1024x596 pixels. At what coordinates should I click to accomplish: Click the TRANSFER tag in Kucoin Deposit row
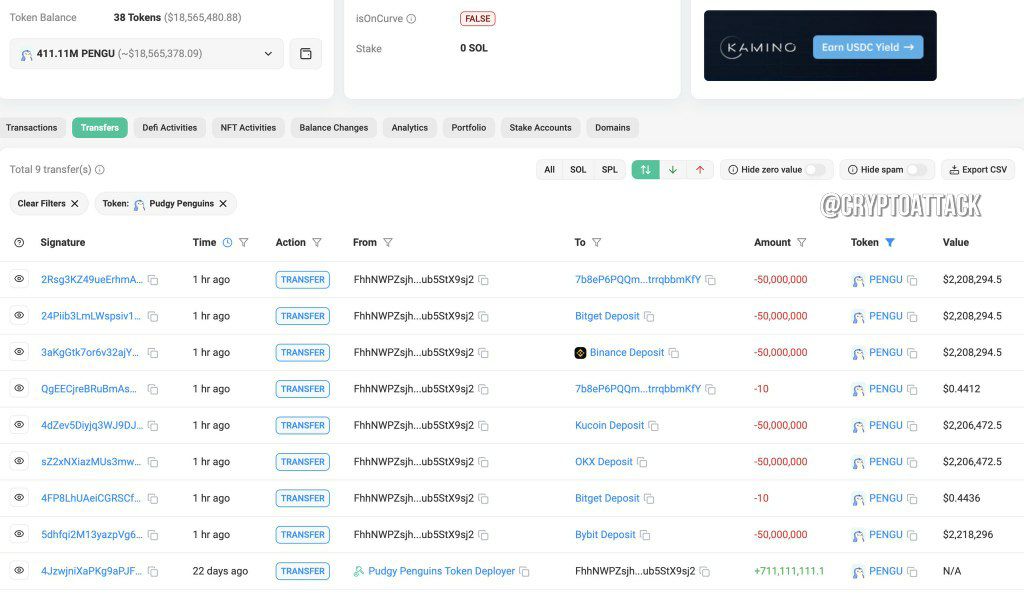click(302, 426)
